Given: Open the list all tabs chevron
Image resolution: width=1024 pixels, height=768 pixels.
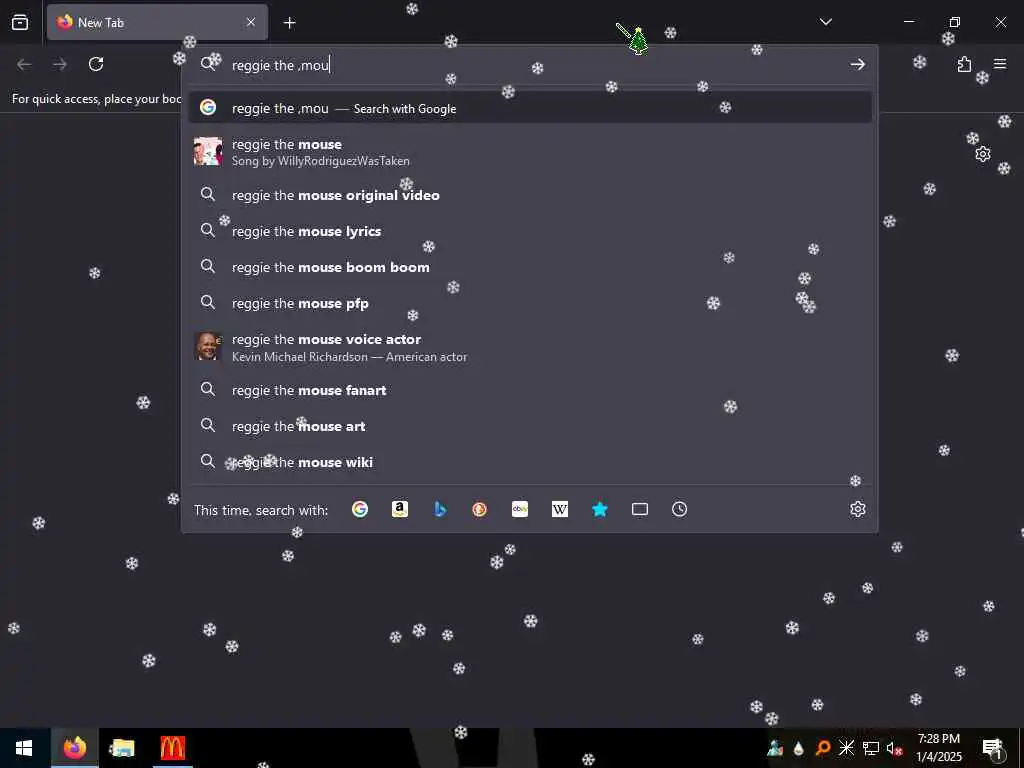Looking at the screenshot, I should 825,22.
